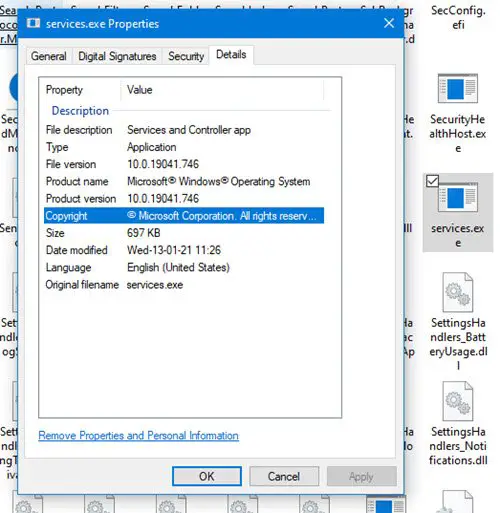Select SettingsHandlers_BatteryUsage.dll file icon
The width and height of the screenshot is (500, 513).
click(458, 292)
